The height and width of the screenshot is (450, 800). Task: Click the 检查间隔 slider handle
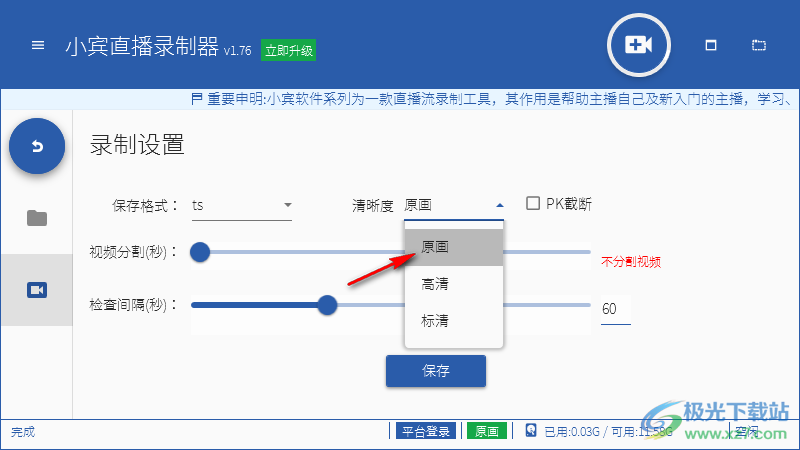327,305
